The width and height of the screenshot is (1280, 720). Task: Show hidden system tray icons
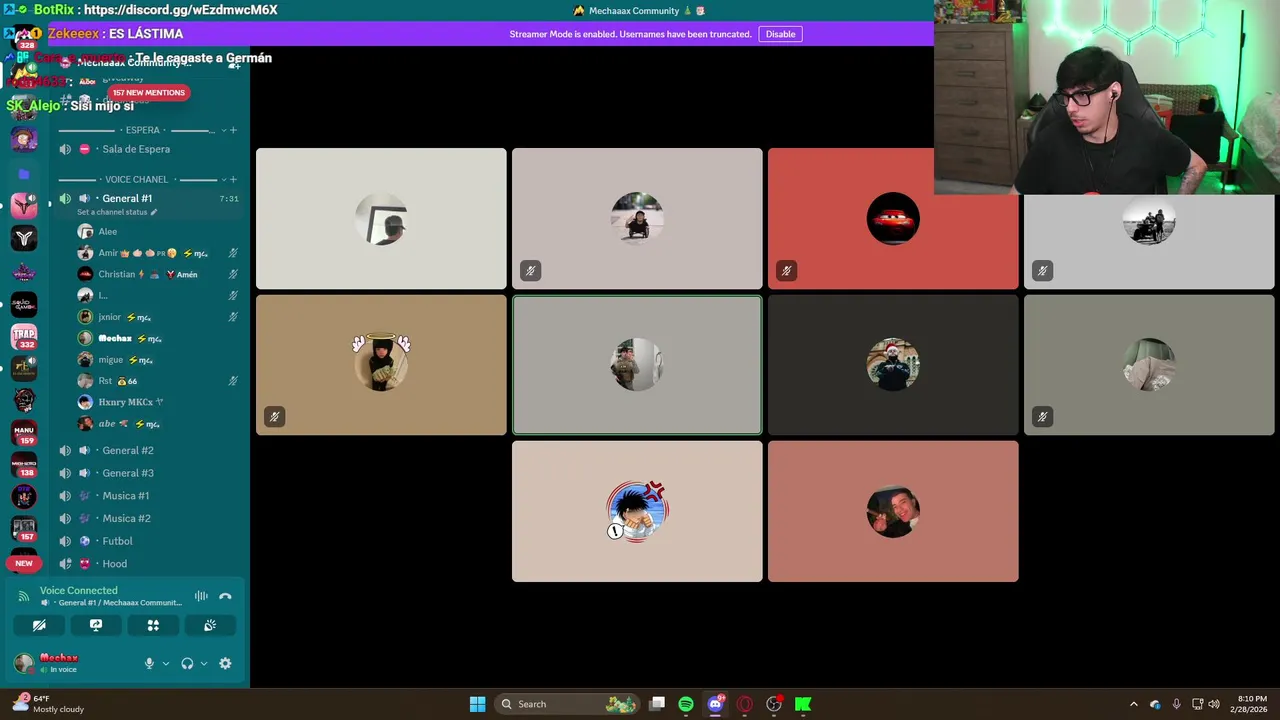pyautogui.click(x=1133, y=704)
